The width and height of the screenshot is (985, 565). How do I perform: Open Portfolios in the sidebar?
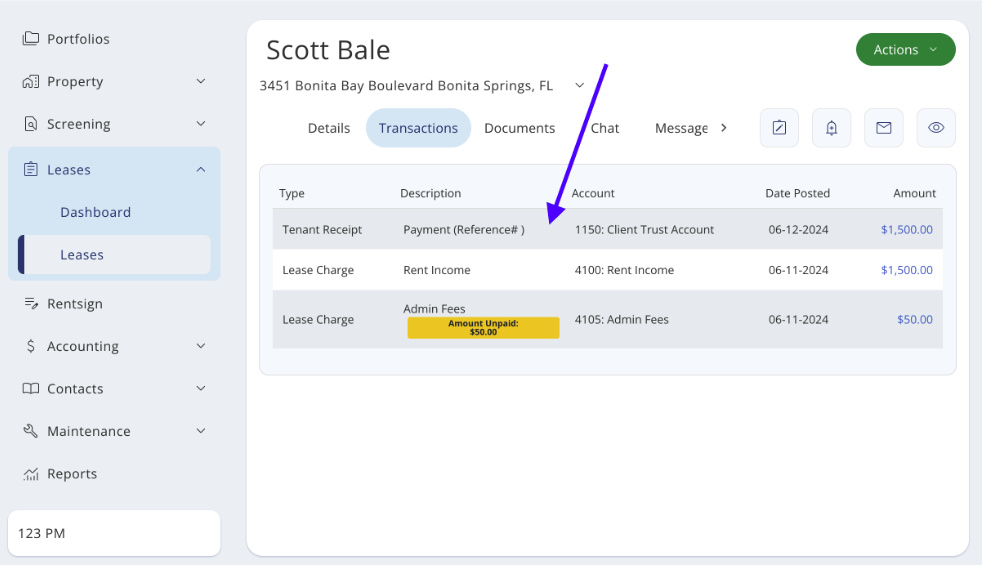(78, 39)
